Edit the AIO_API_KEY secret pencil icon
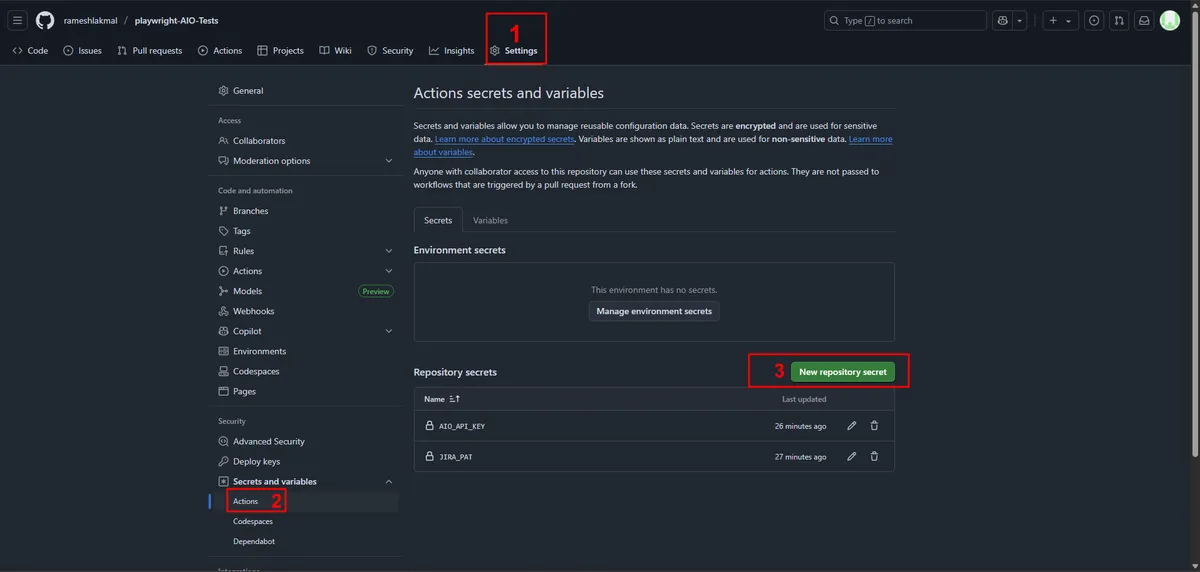 [x=852, y=426]
